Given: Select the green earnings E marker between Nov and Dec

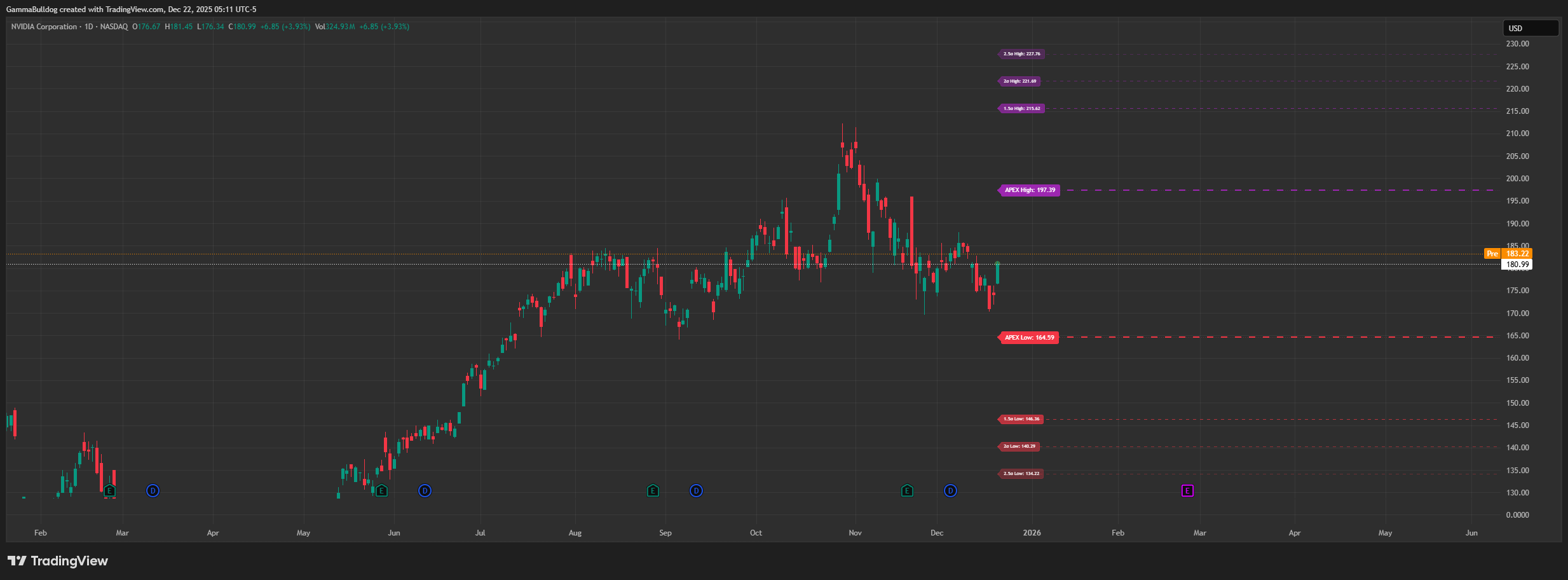Looking at the screenshot, I should (907, 490).
